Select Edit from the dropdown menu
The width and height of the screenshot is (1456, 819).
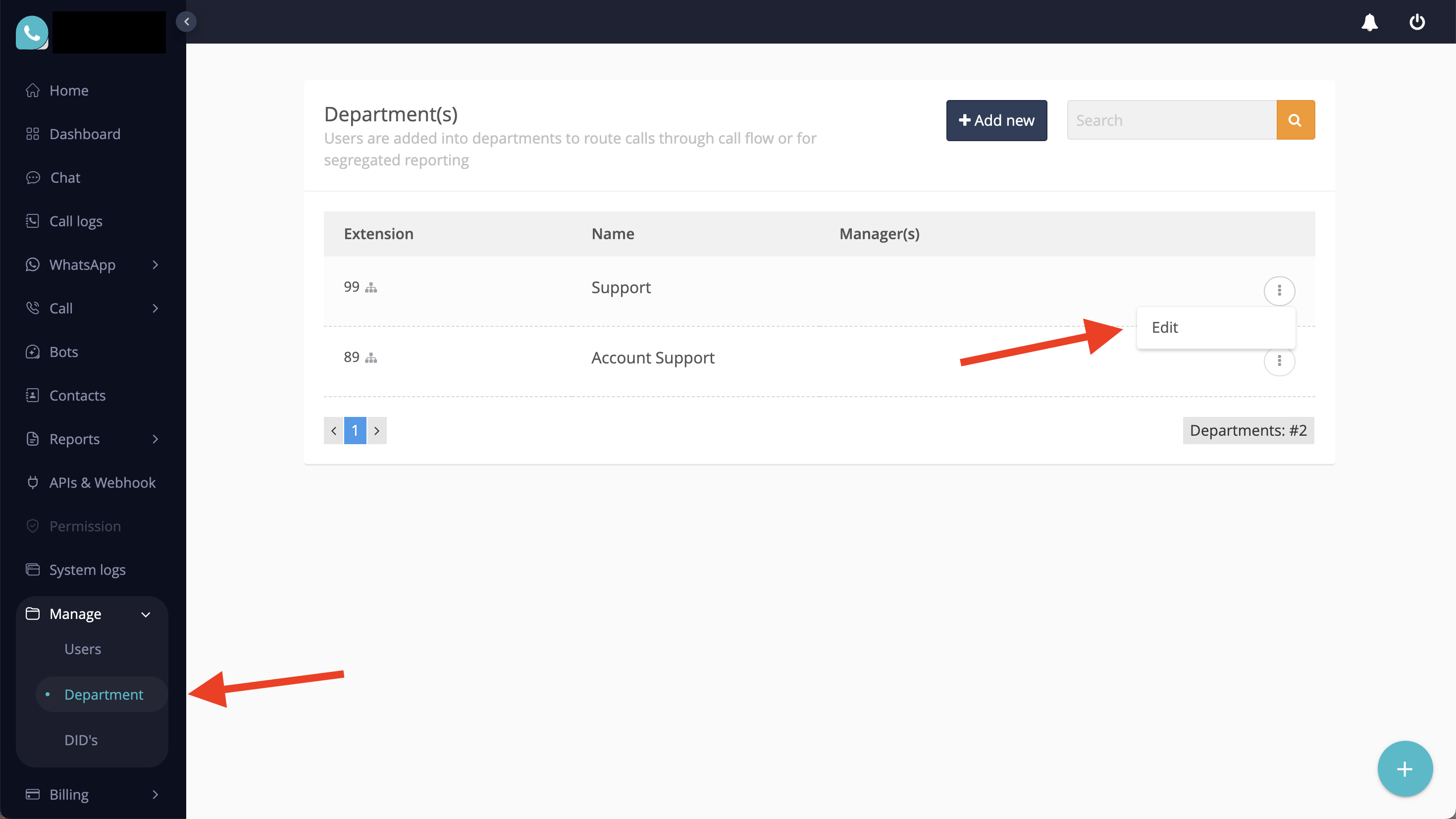1165,327
